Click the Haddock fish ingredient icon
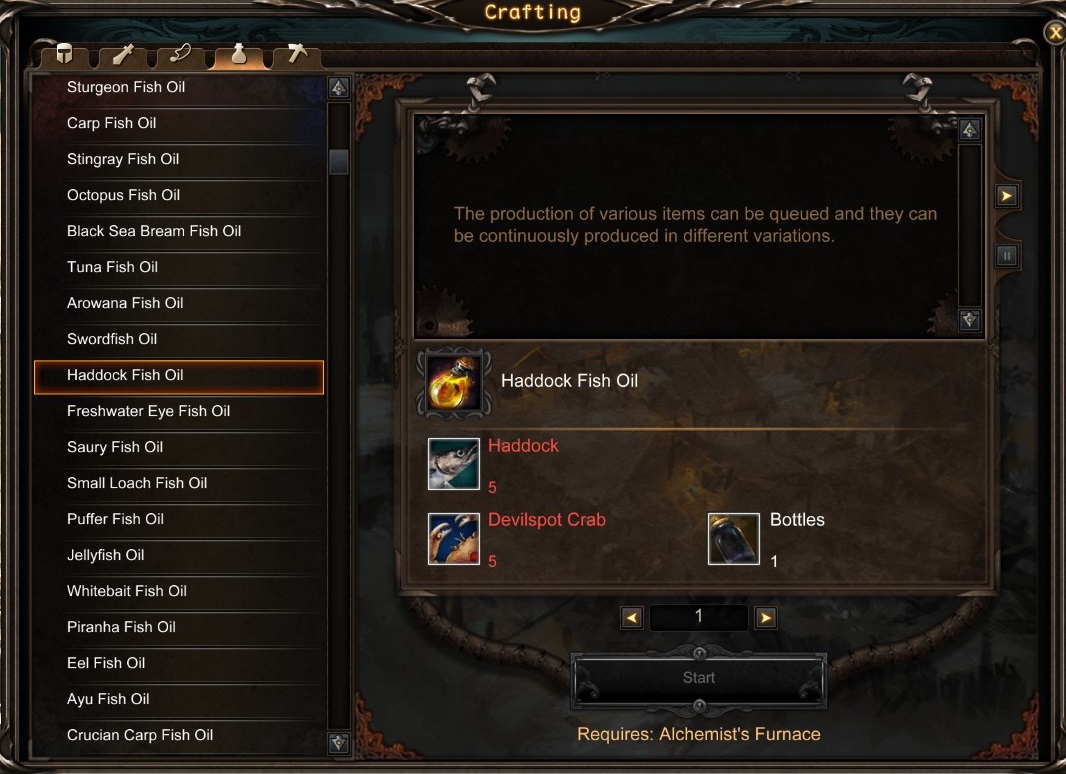Image resolution: width=1066 pixels, height=774 pixels. pos(453,464)
